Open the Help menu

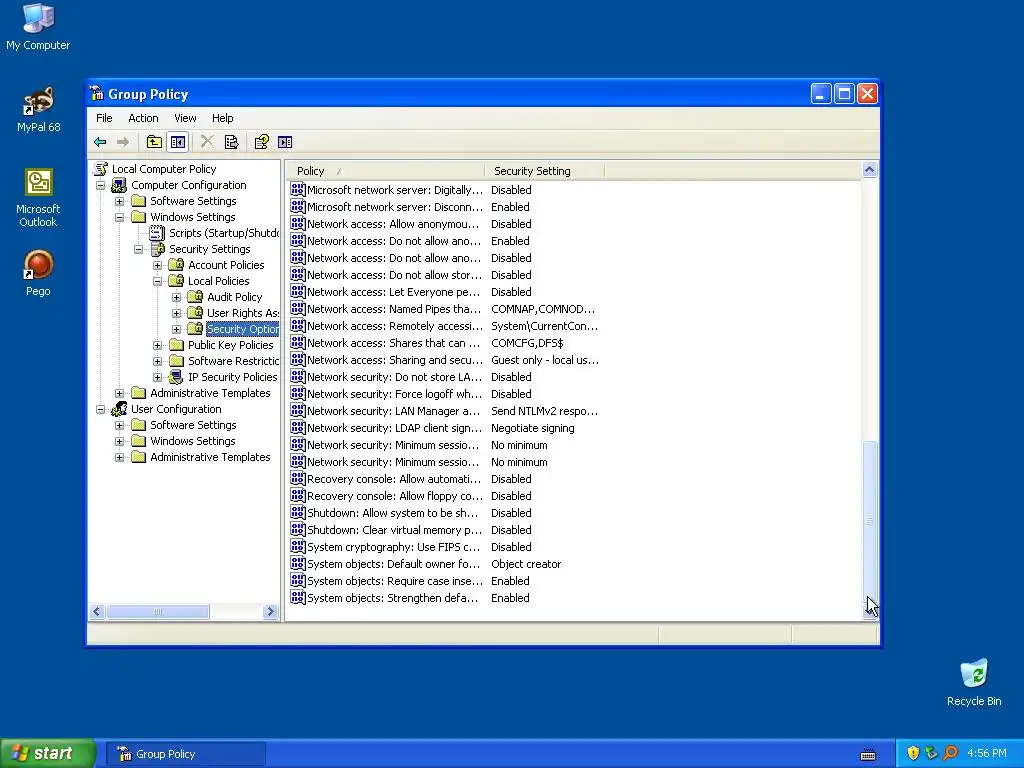pyautogui.click(x=222, y=118)
